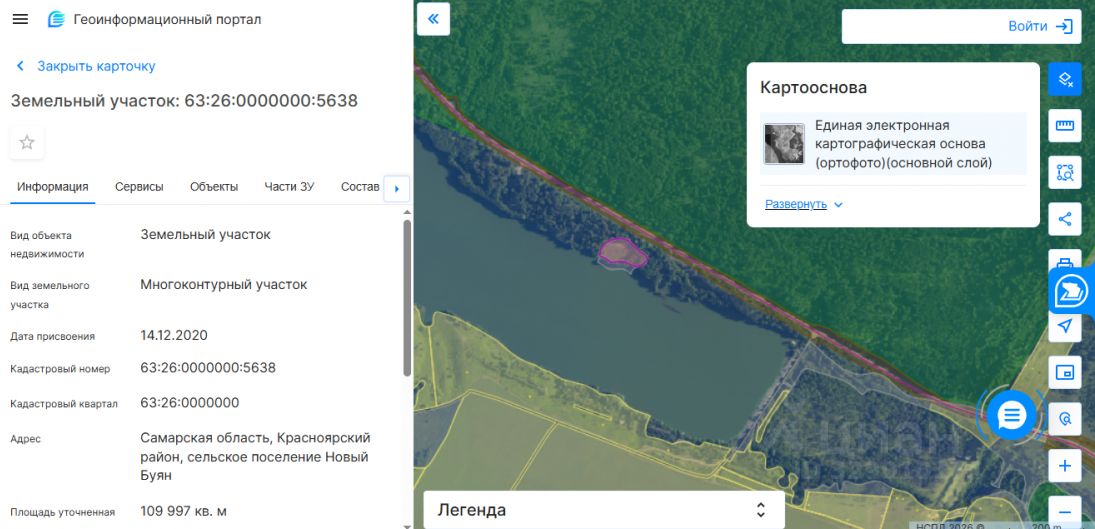Toggle the map layers panel button
Image resolution: width=1095 pixels, height=529 pixels.
pyautogui.click(x=1065, y=79)
